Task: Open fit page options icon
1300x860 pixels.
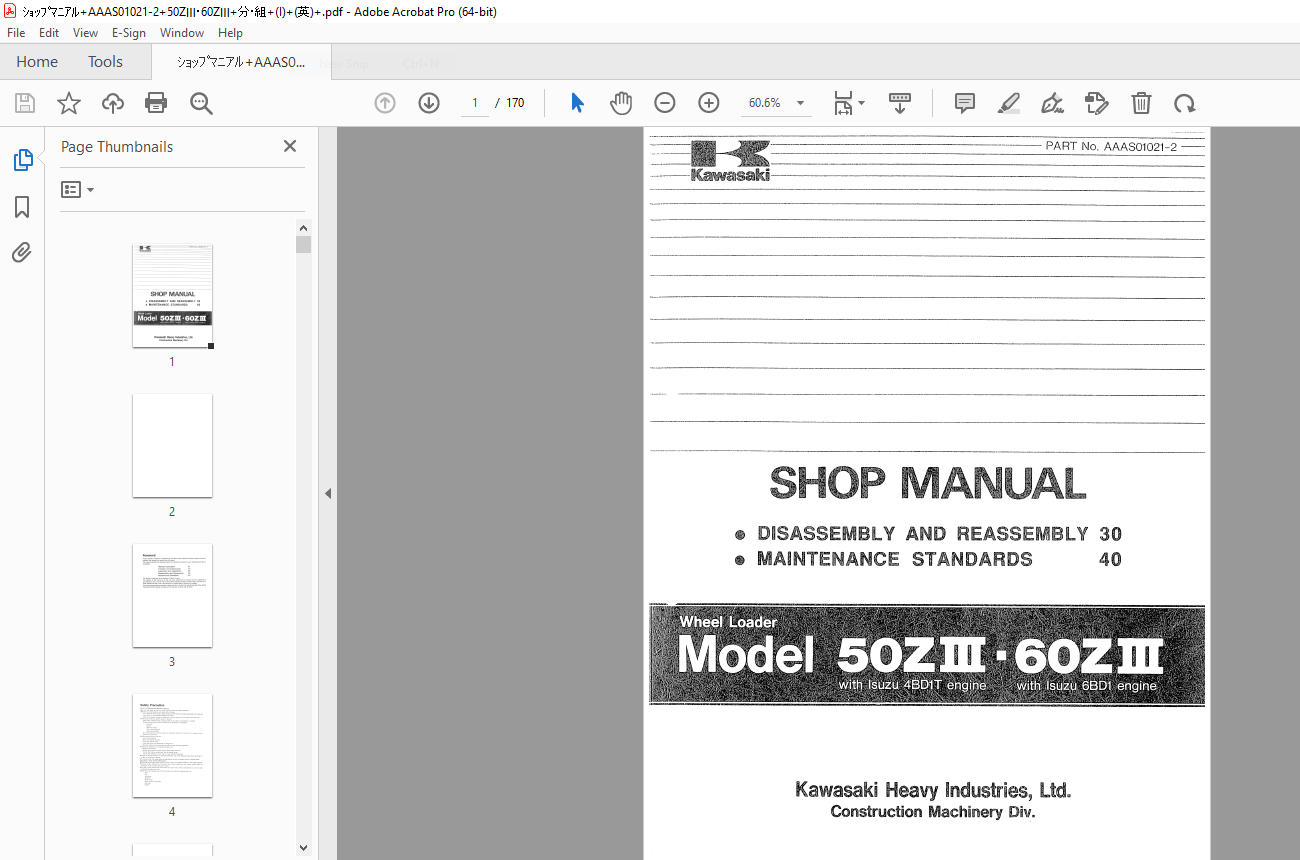Action: 844,103
